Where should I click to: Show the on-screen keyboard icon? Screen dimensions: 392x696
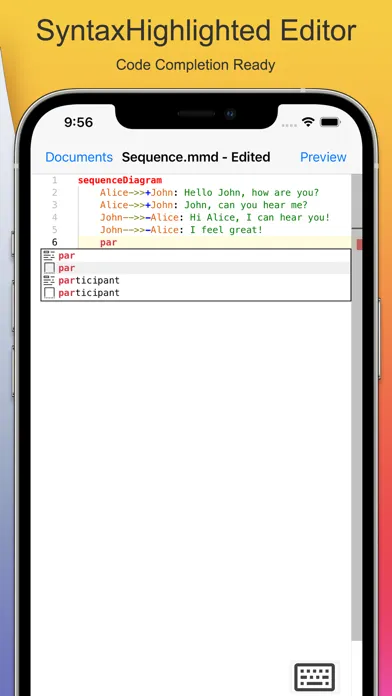coord(314,677)
